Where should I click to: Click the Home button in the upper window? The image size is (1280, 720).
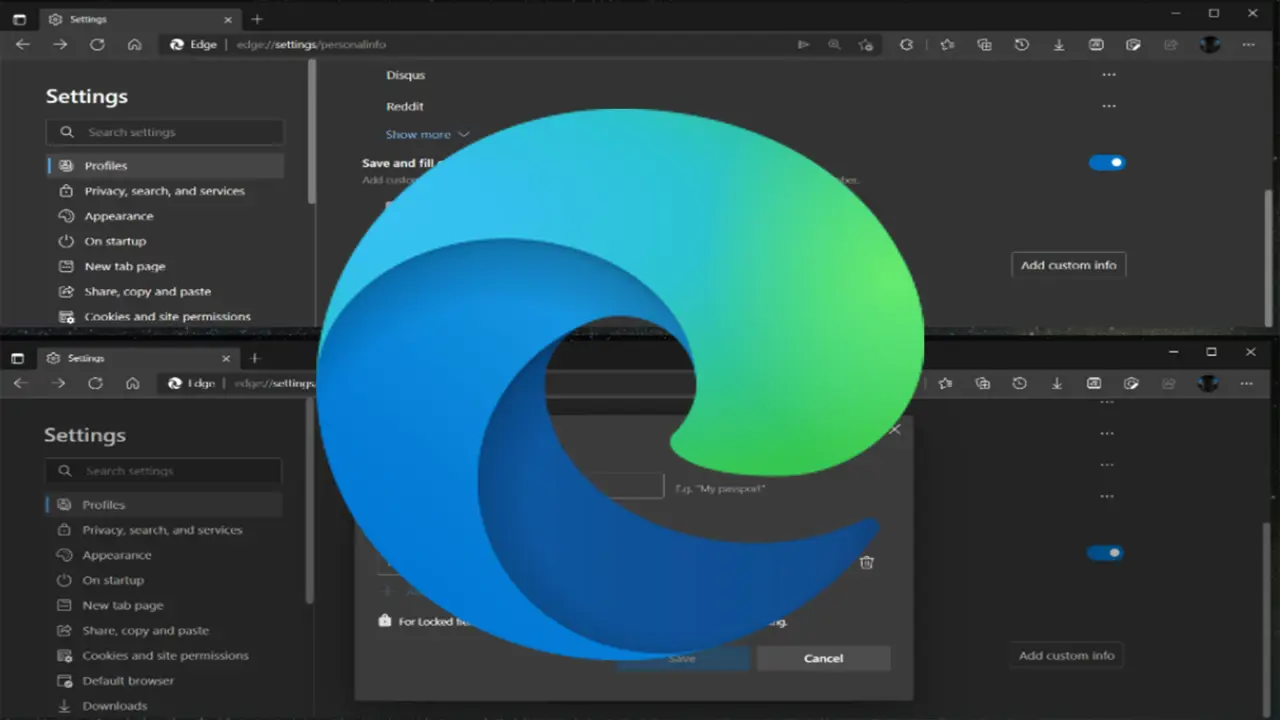click(x=134, y=45)
